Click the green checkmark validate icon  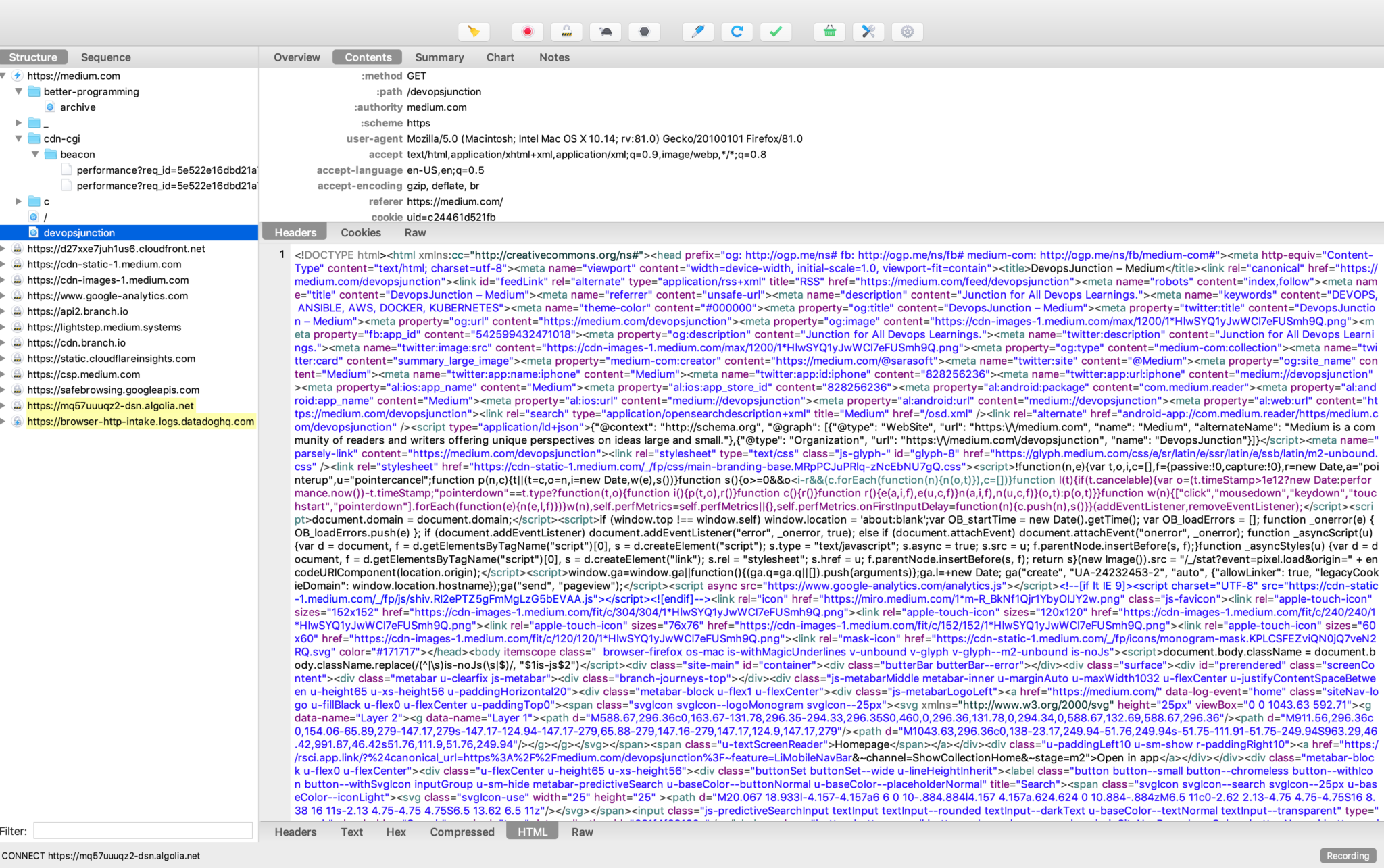point(776,31)
